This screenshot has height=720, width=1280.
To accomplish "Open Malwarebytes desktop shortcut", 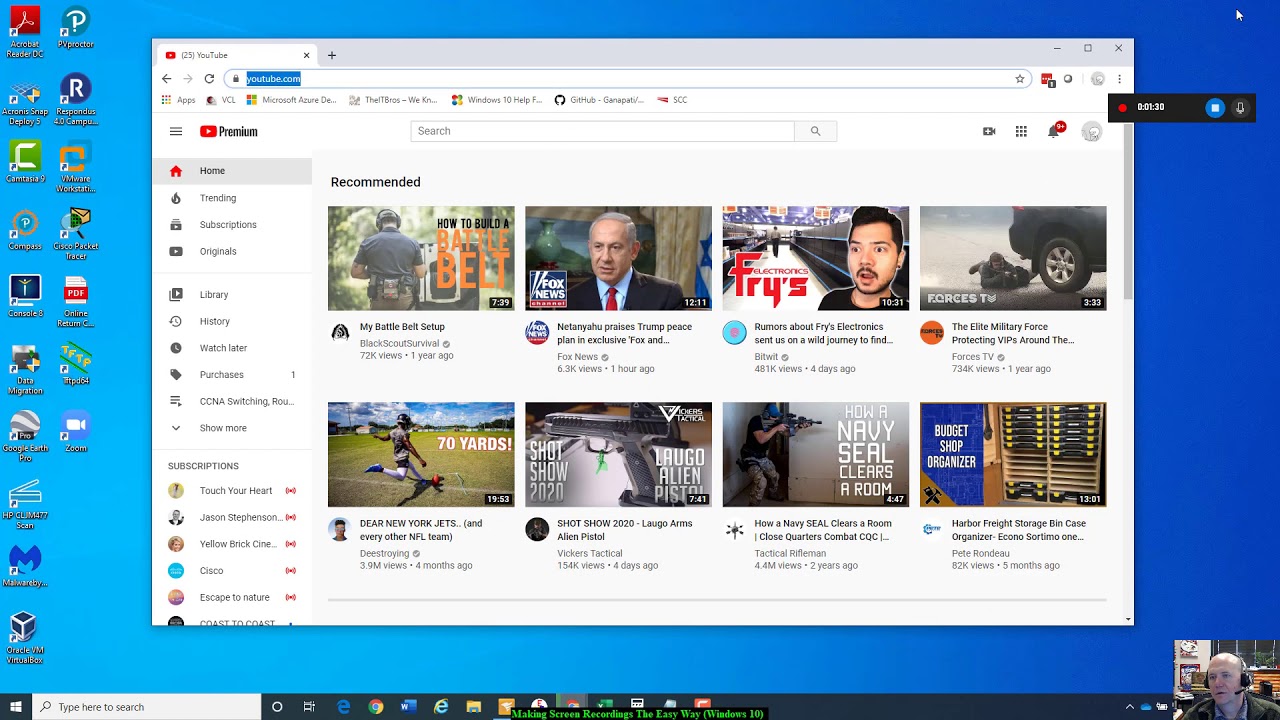I will tap(25, 566).
